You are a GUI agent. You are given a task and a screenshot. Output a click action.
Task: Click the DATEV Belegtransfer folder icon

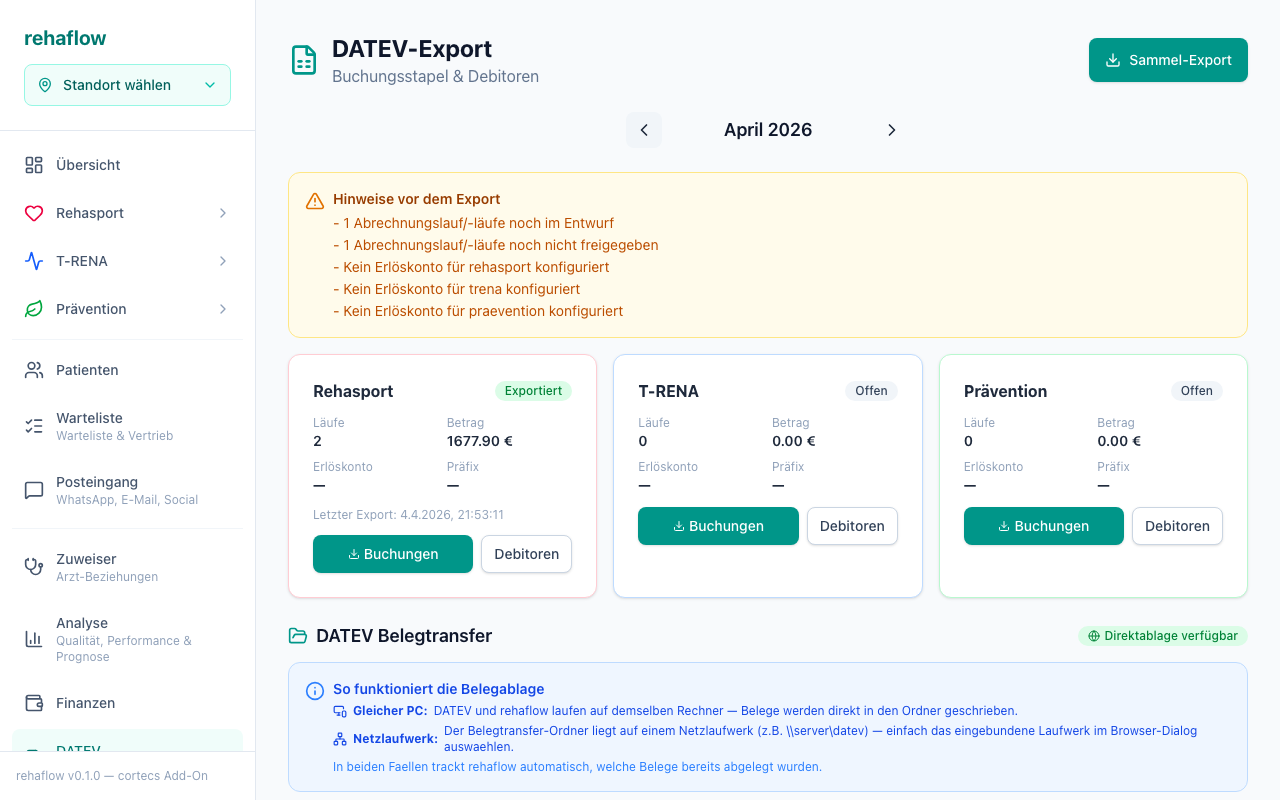pyautogui.click(x=298, y=635)
